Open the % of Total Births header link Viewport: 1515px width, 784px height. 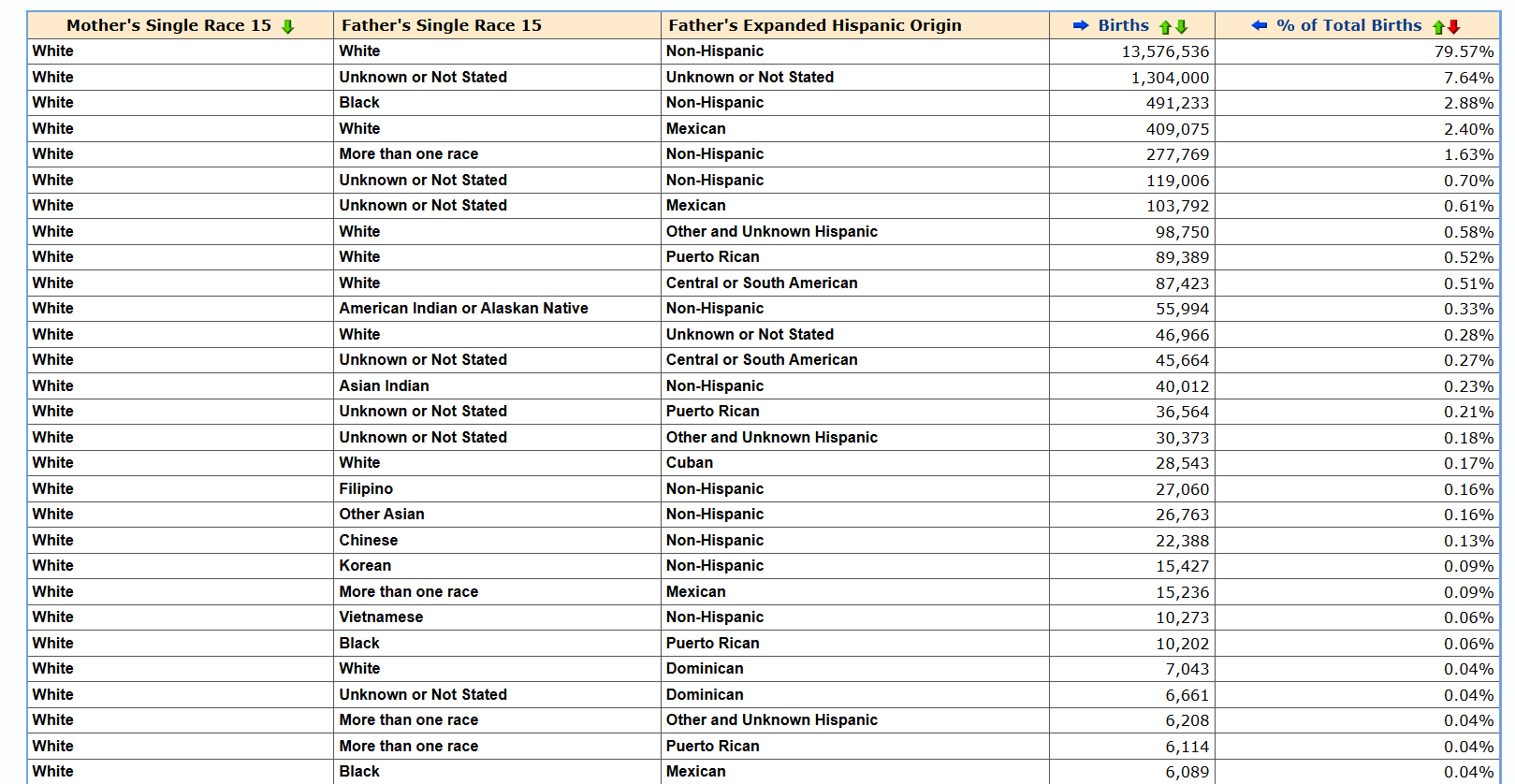coord(1348,25)
